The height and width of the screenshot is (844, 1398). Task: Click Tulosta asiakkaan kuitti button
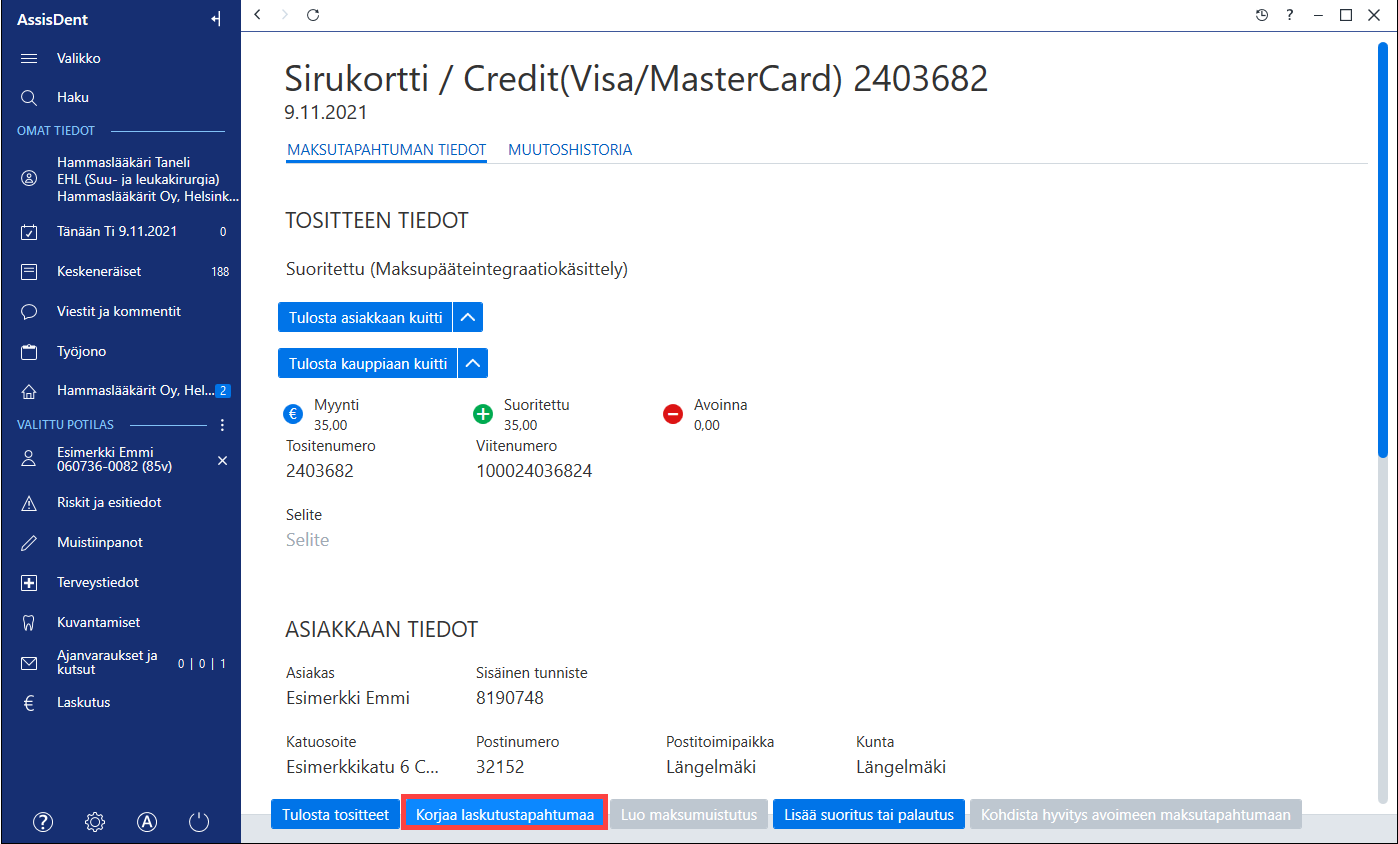click(x=365, y=318)
